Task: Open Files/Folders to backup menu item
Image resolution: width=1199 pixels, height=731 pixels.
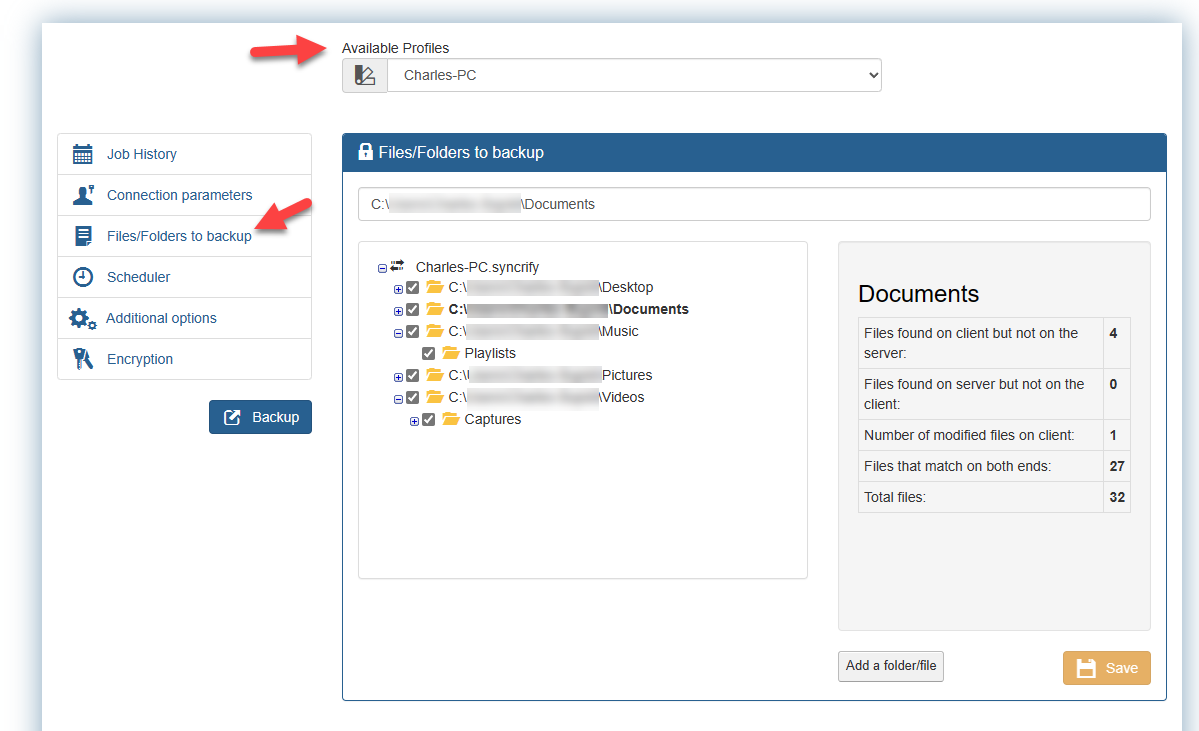Action: pos(179,236)
